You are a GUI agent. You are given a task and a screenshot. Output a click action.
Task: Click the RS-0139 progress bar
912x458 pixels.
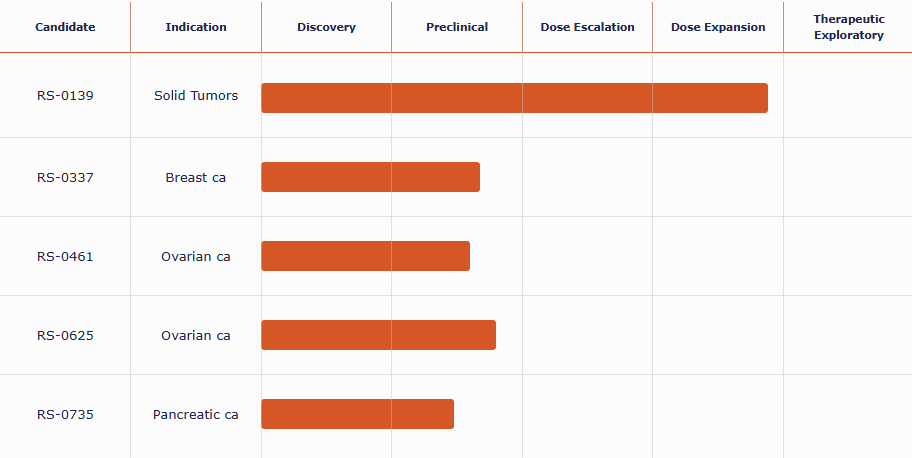(514, 98)
